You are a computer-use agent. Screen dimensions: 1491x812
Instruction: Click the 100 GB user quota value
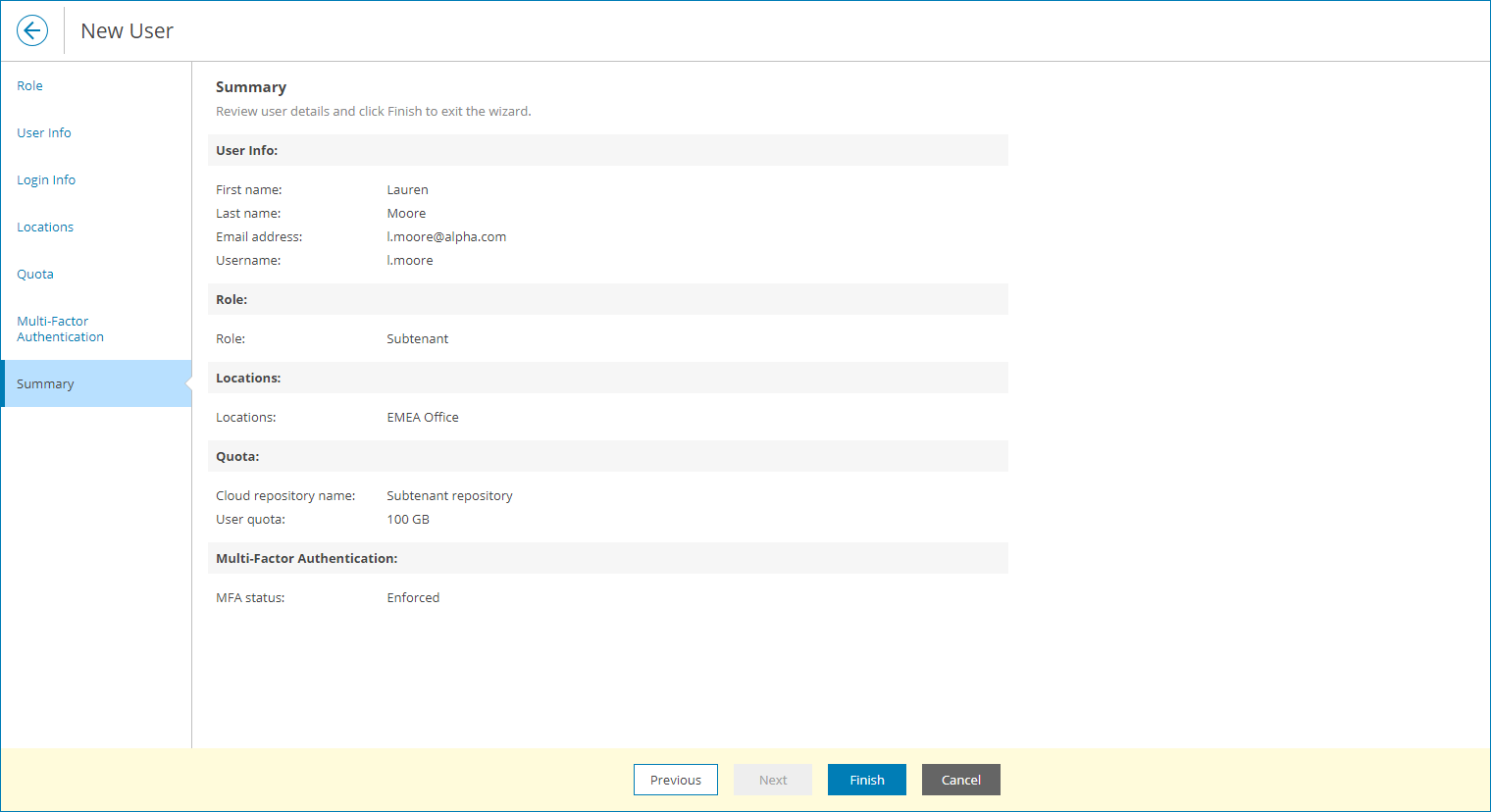(x=408, y=519)
